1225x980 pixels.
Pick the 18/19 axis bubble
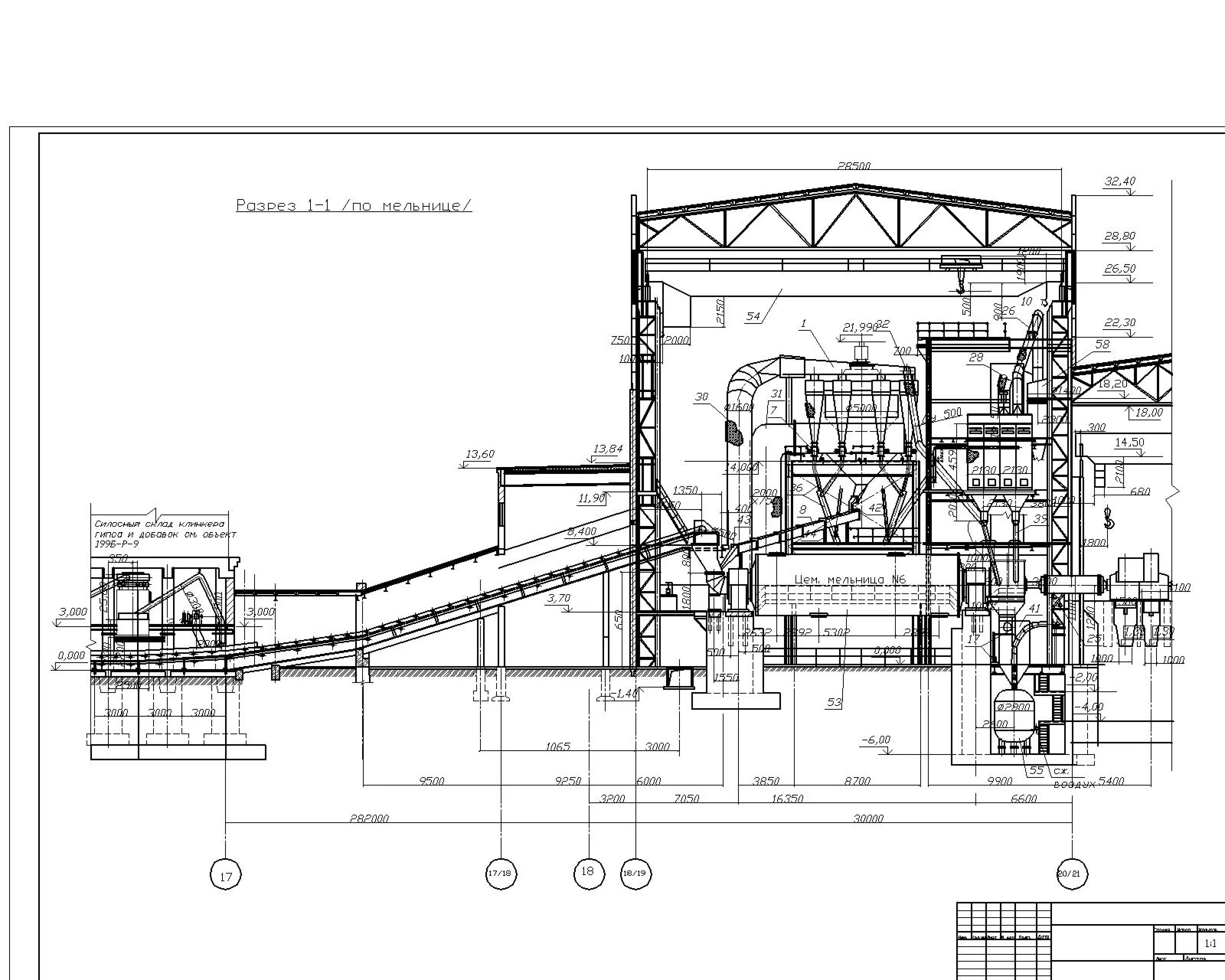[635, 874]
